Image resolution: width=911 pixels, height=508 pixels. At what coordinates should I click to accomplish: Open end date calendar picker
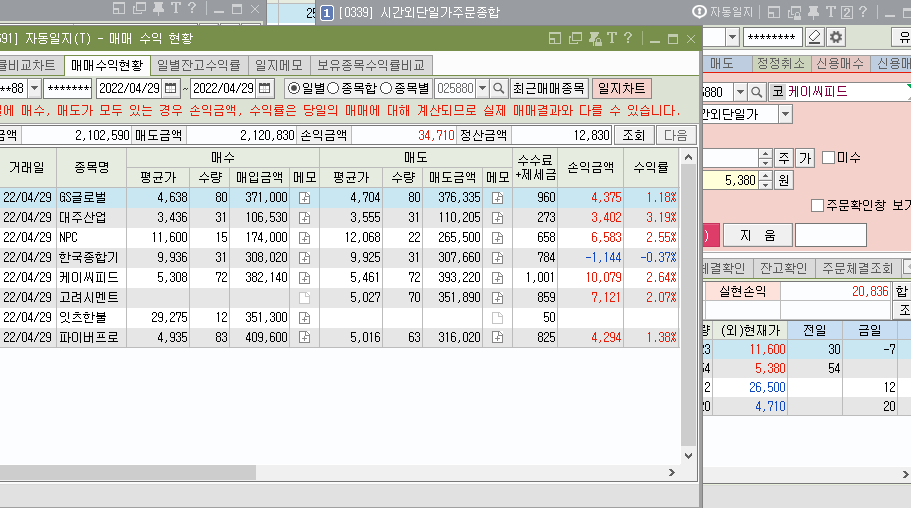click(x=265, y=88)
